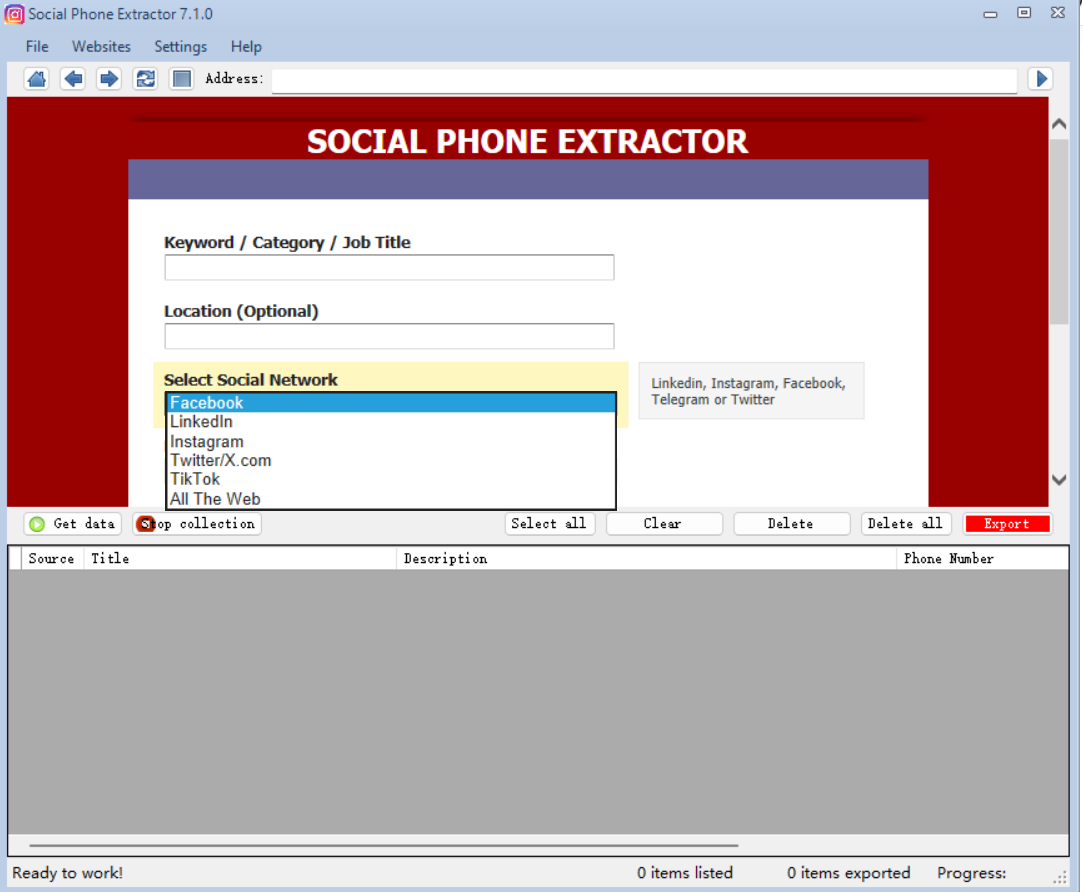Click the Clear button
This screenshot has width=1083, height=892.
pos(664,524)
